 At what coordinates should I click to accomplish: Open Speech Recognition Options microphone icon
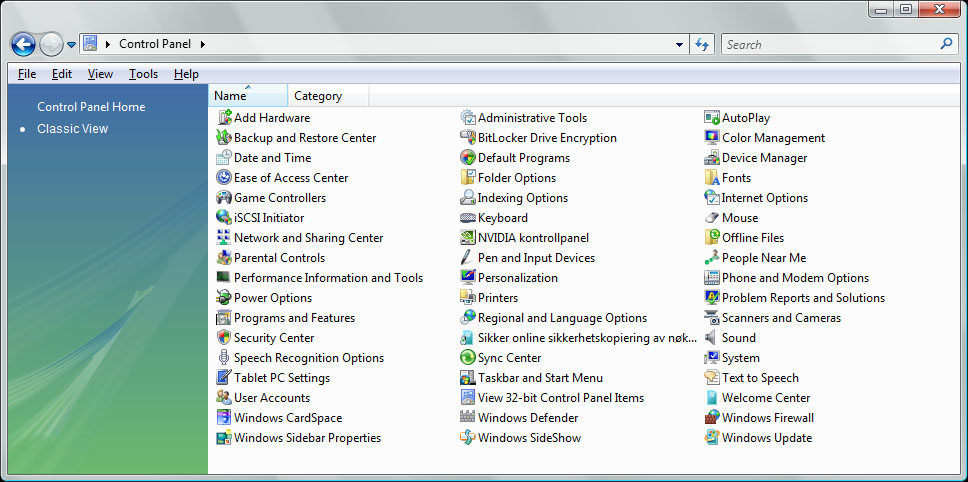point(223,357)
